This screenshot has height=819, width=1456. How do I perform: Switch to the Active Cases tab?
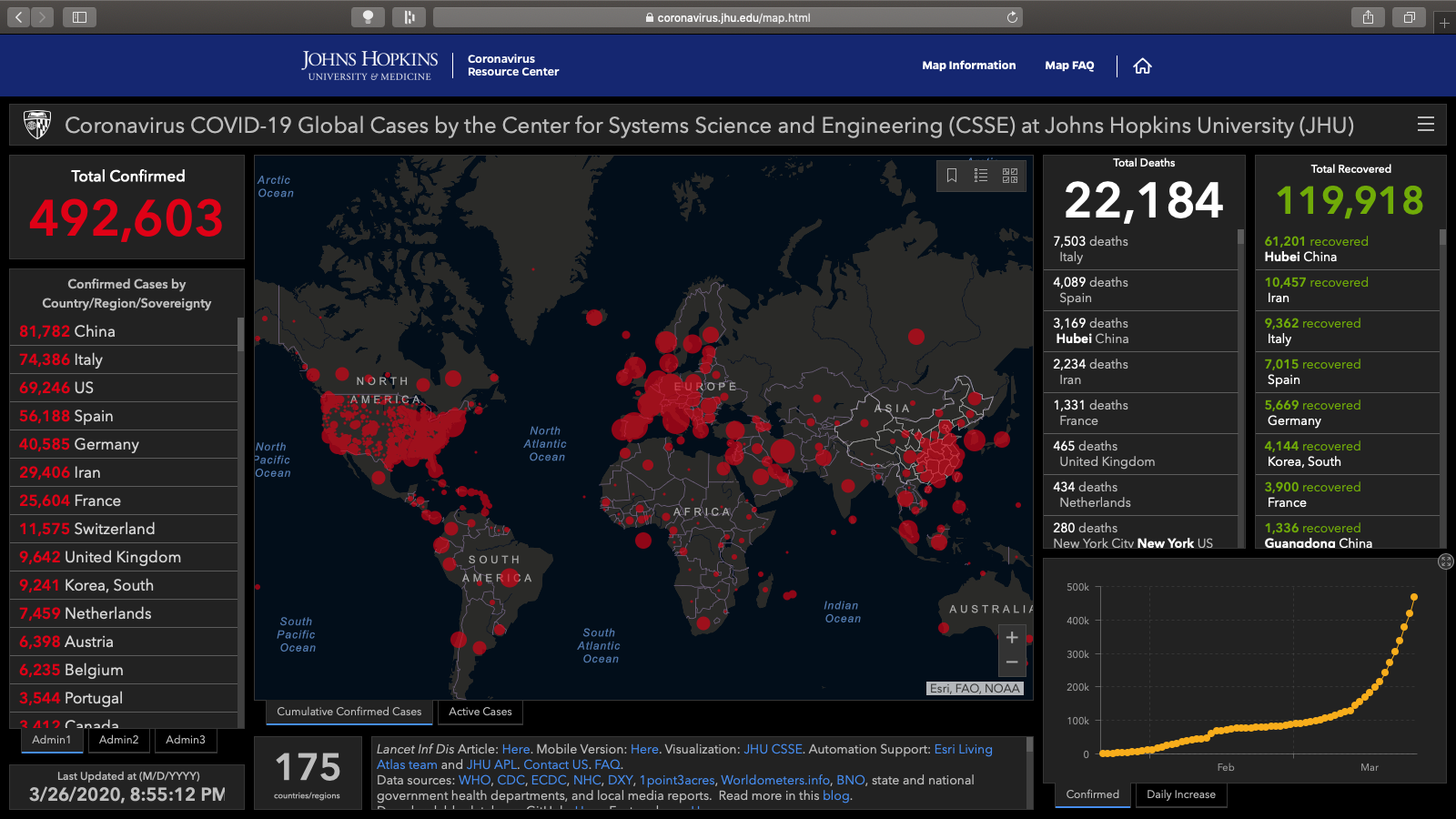click(480, 712)
